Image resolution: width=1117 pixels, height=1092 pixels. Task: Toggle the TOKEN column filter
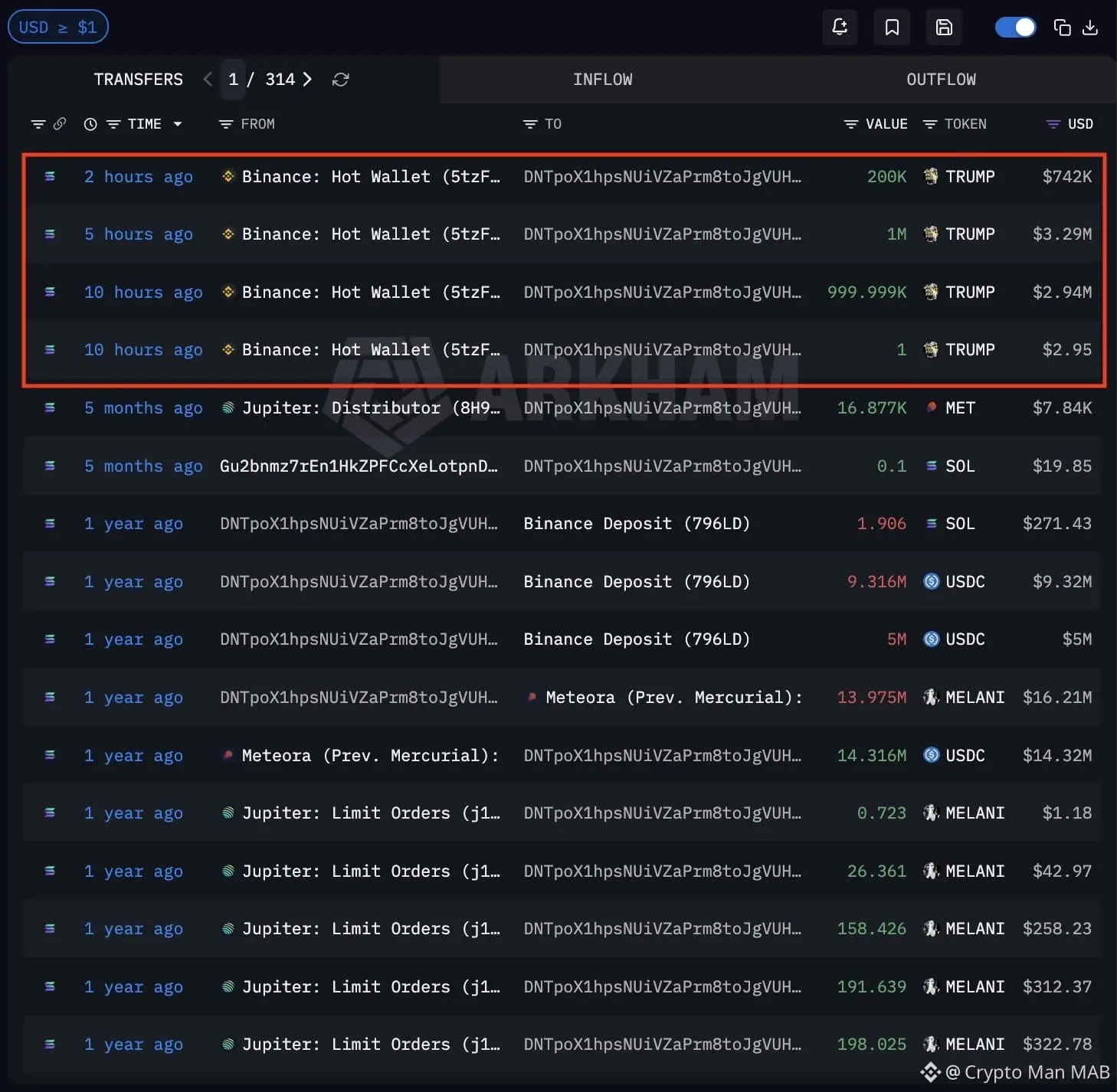tap(930, 124)
